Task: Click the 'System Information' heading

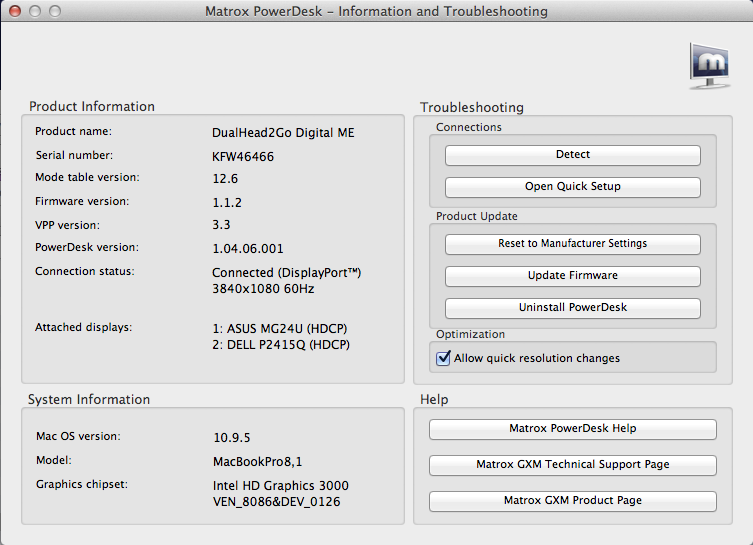Action: pos(89,400)
